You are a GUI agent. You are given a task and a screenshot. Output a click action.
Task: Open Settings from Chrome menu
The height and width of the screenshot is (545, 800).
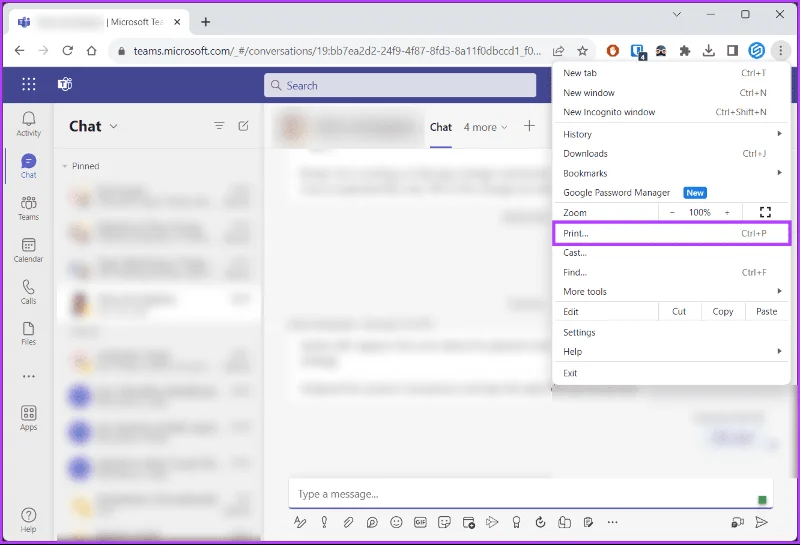671,333
